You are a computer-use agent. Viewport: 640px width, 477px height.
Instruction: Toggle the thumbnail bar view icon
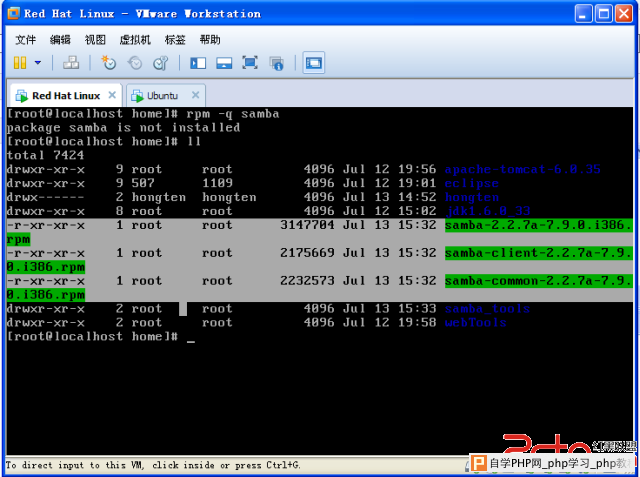224,63
